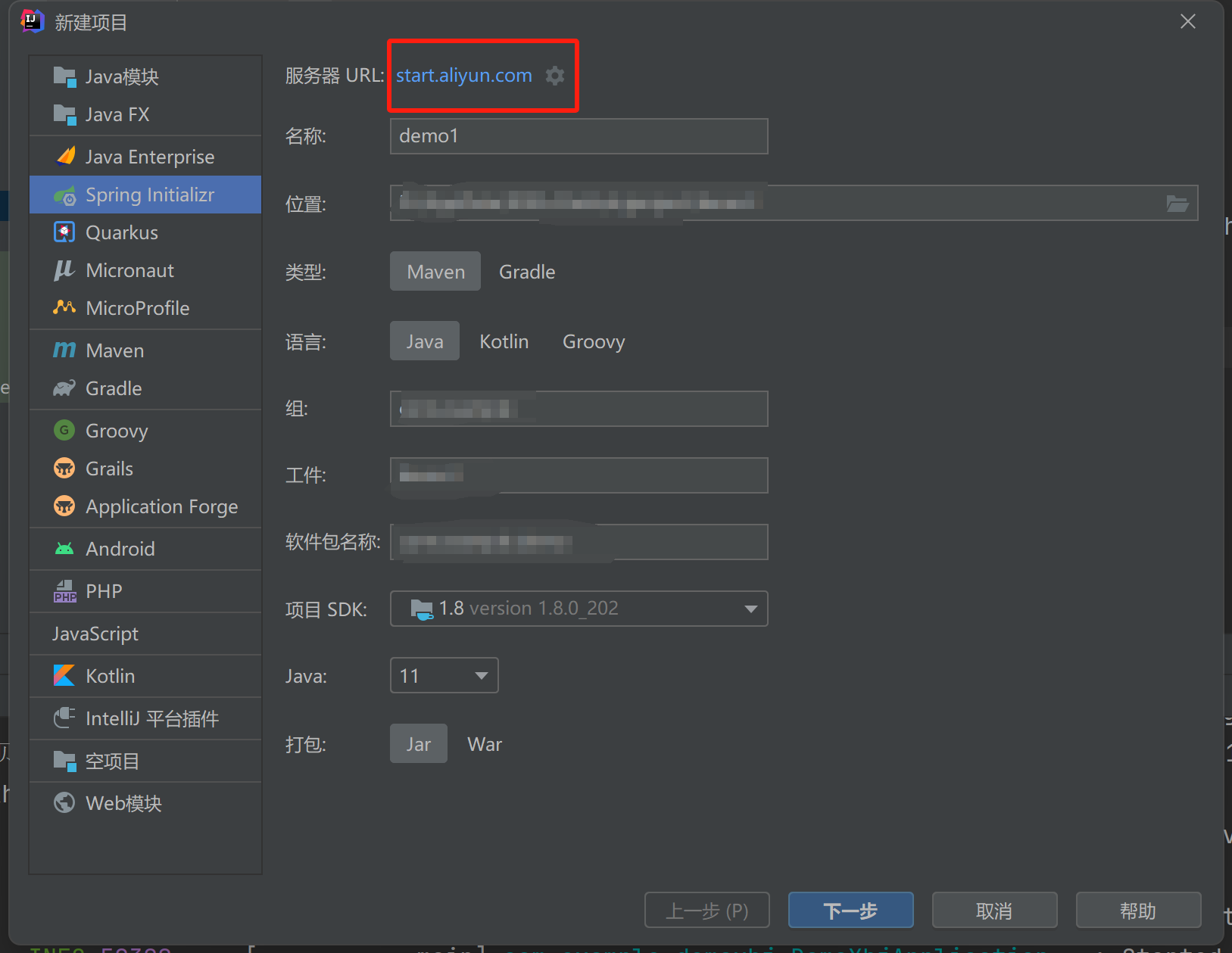Select Java Enterprise project type
The height and width of the screenshot is (953, 1232).
(x=145, y=157)
